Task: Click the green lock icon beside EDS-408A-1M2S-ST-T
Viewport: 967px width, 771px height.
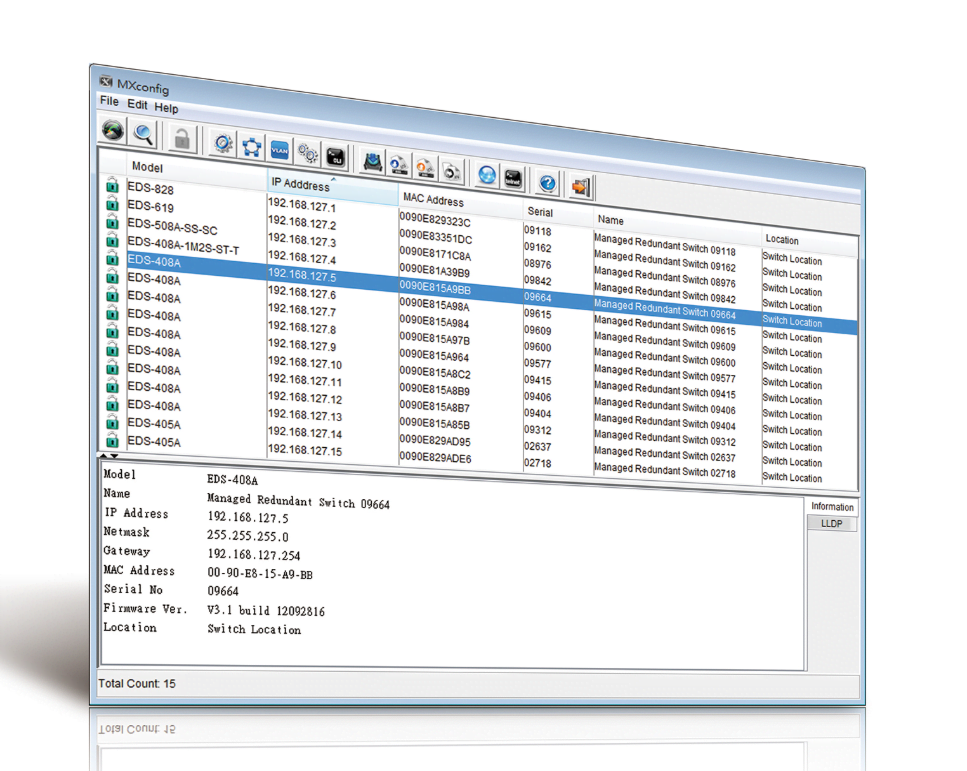Action: pyautogui.click(x=112, y=239)
